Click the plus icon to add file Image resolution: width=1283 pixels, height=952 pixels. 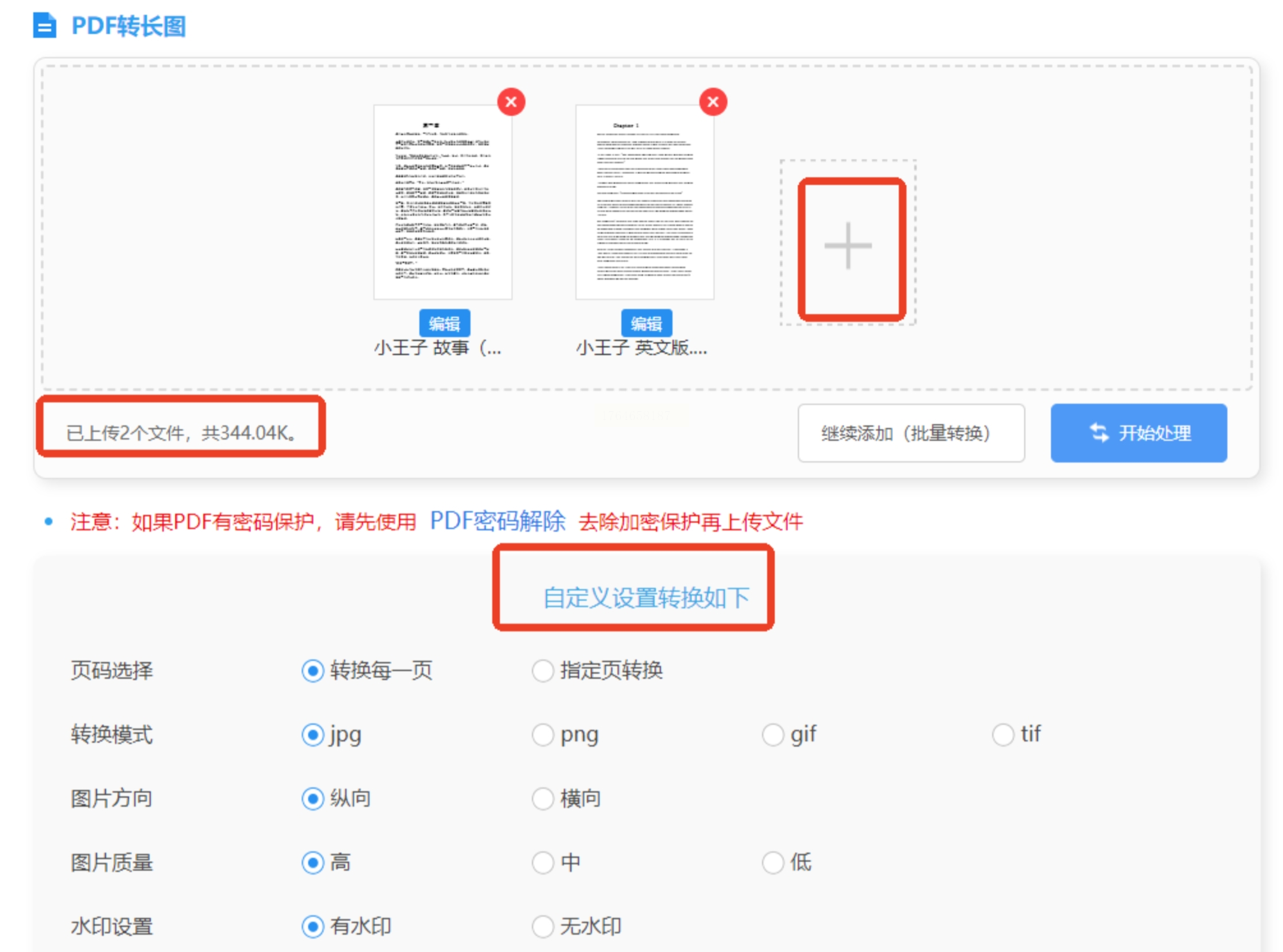[848, 246]
